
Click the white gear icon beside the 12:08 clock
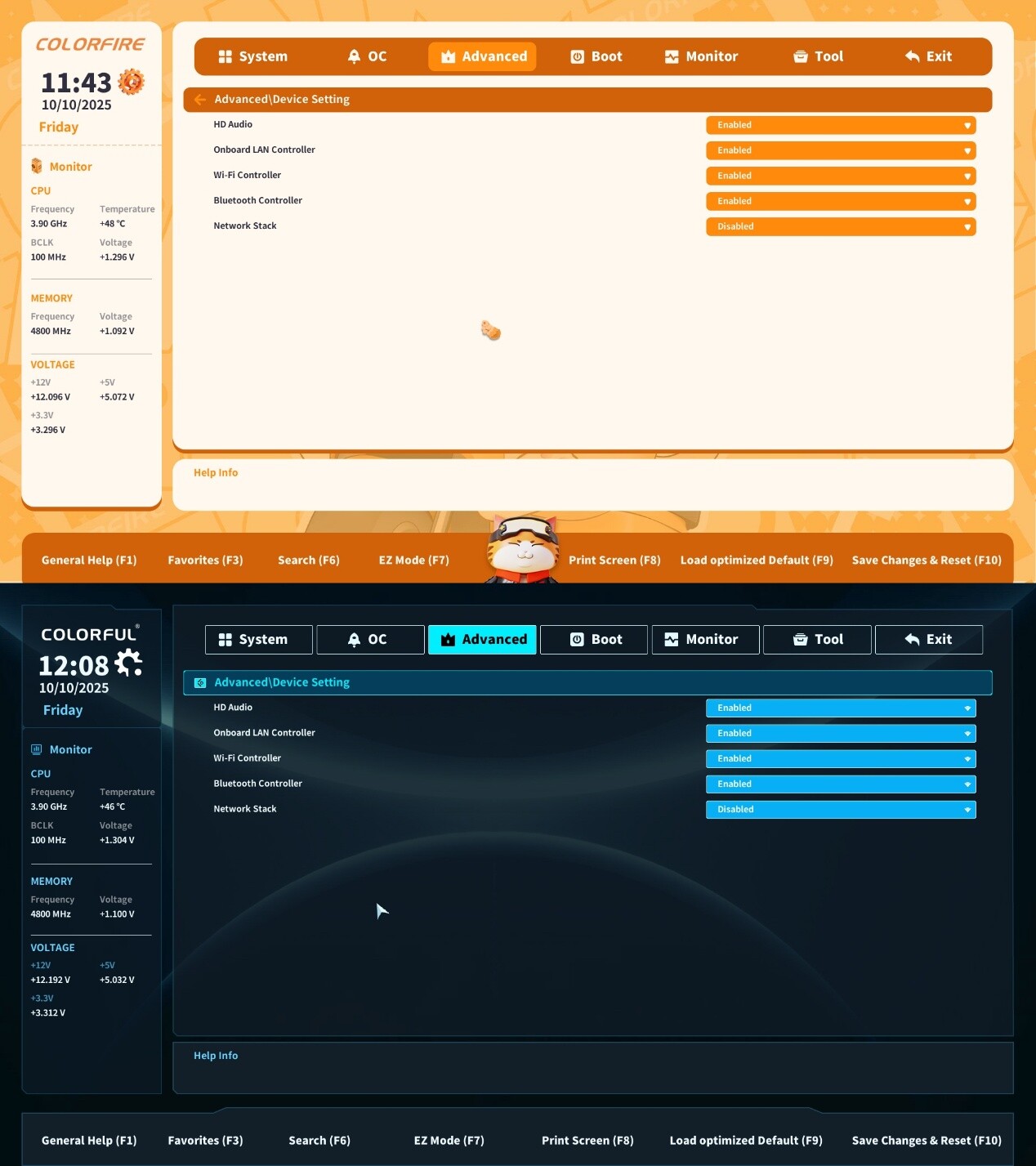[128, 663]
